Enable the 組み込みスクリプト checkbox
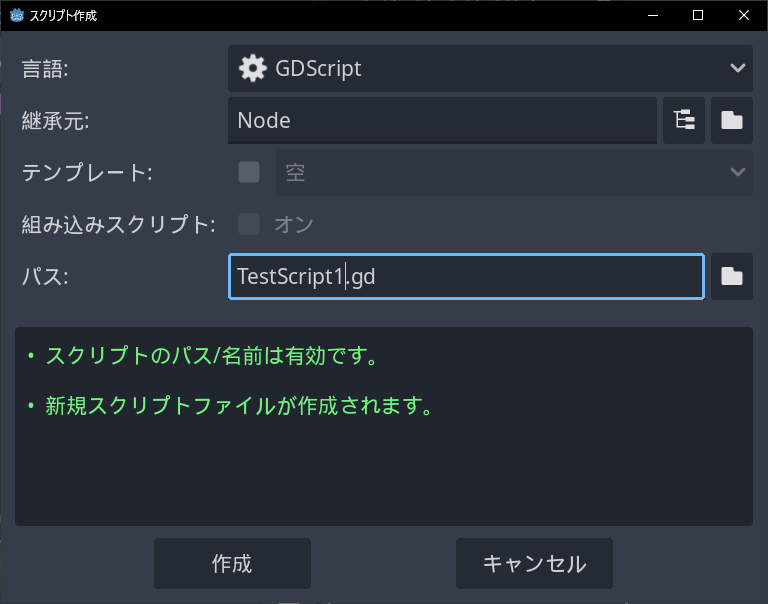768x604 pixels. click(x=249, y=224)
